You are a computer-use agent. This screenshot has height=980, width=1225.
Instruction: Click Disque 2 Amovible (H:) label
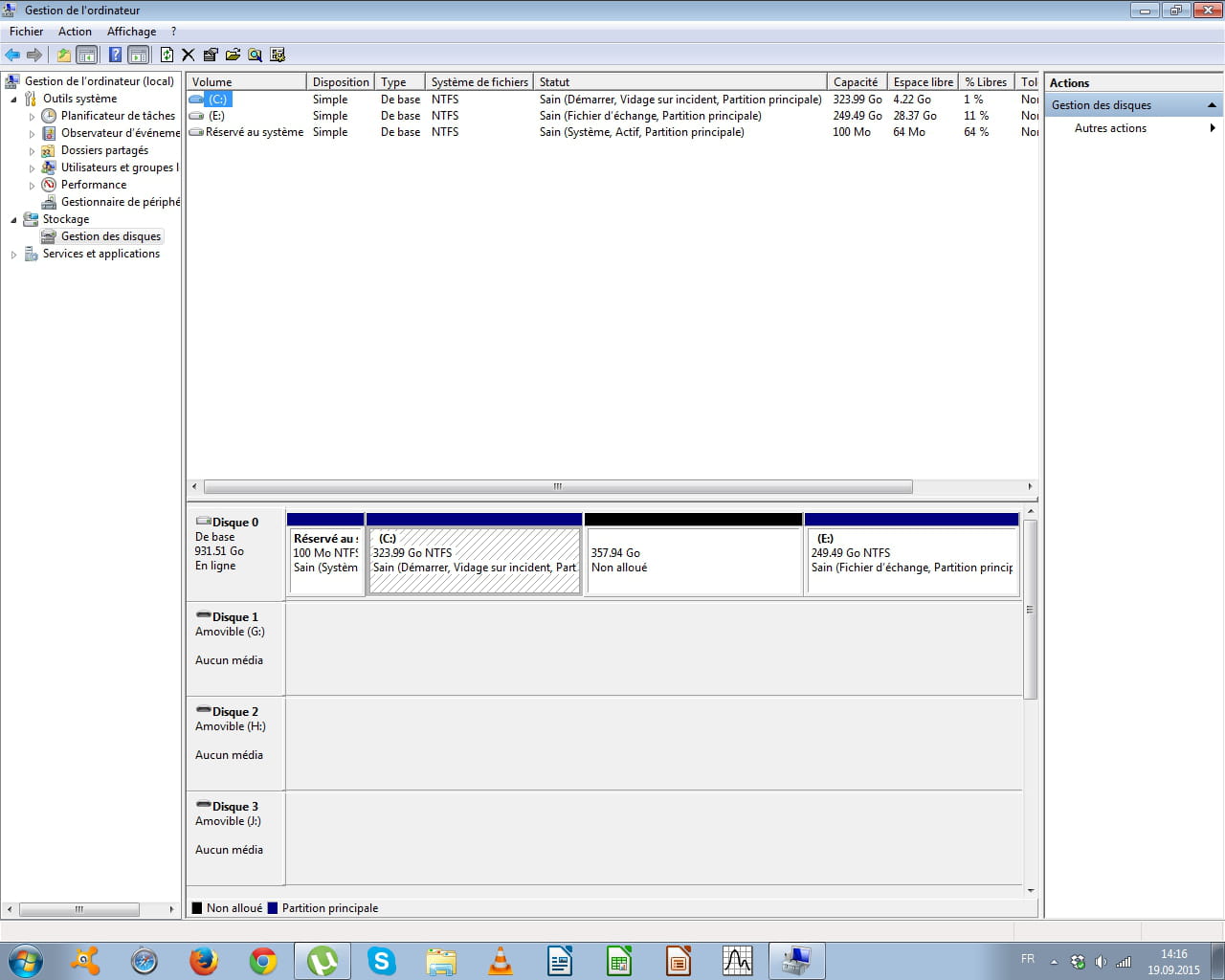pos(235,743)
